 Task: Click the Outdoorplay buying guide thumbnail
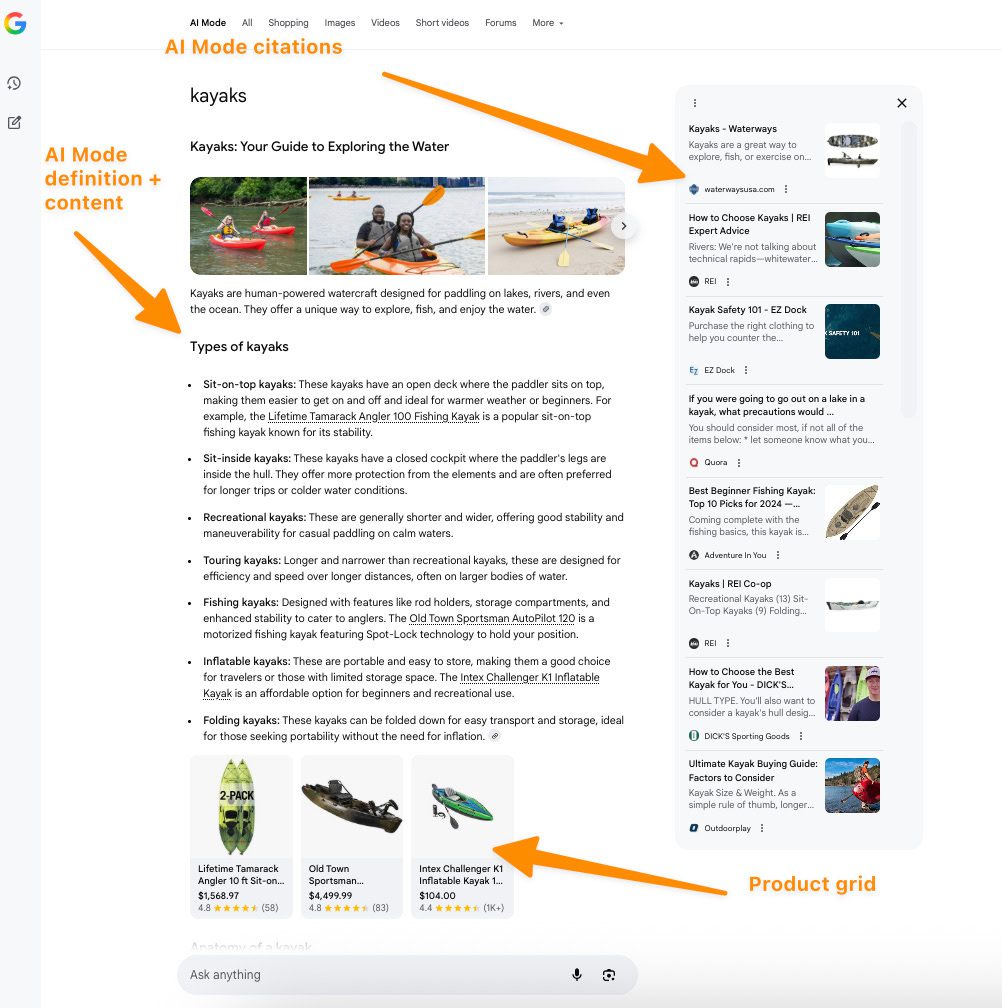pos(852,786)
